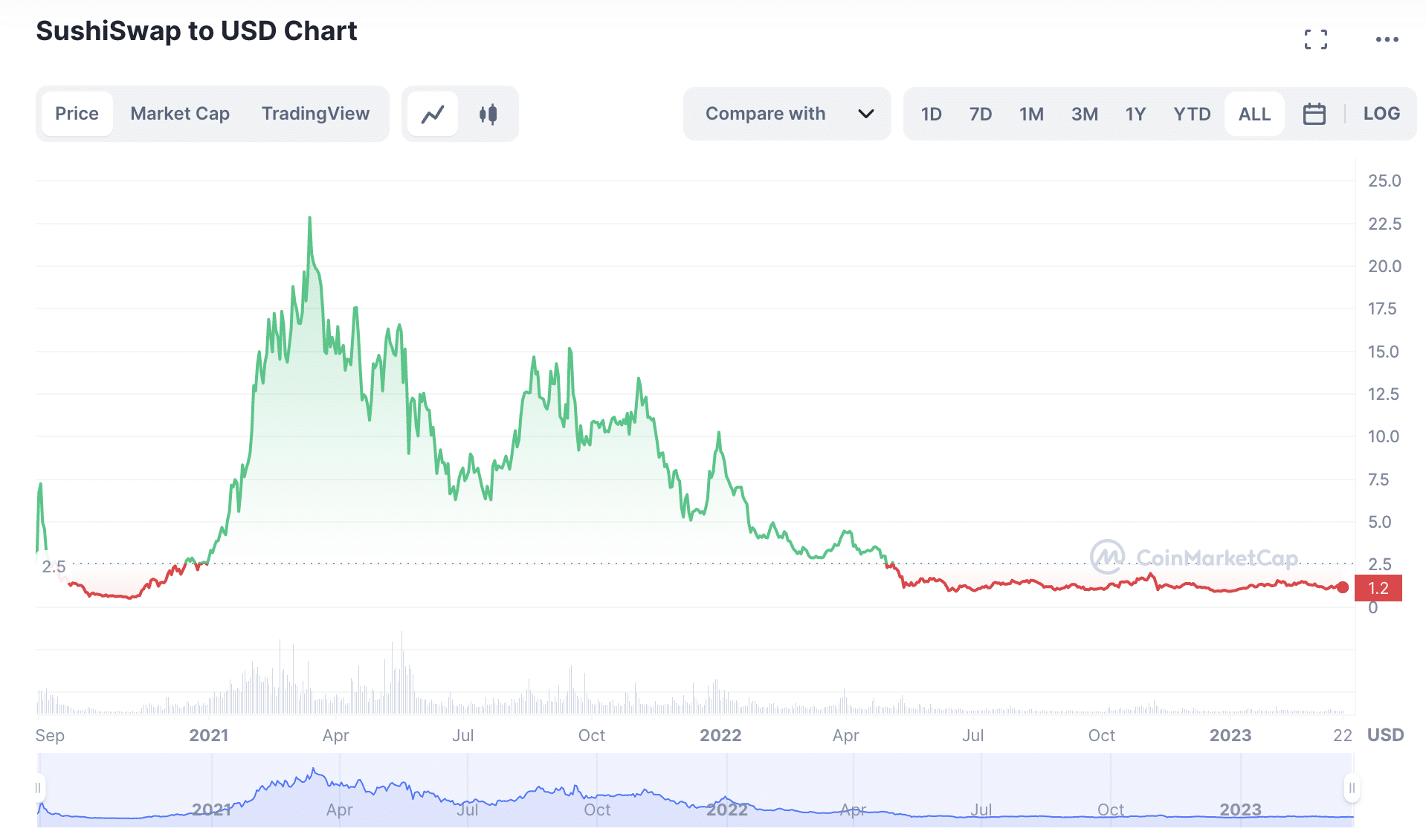Click the 2022 marker in the navigator strip

pyautogui.click(x=727, y=810)
